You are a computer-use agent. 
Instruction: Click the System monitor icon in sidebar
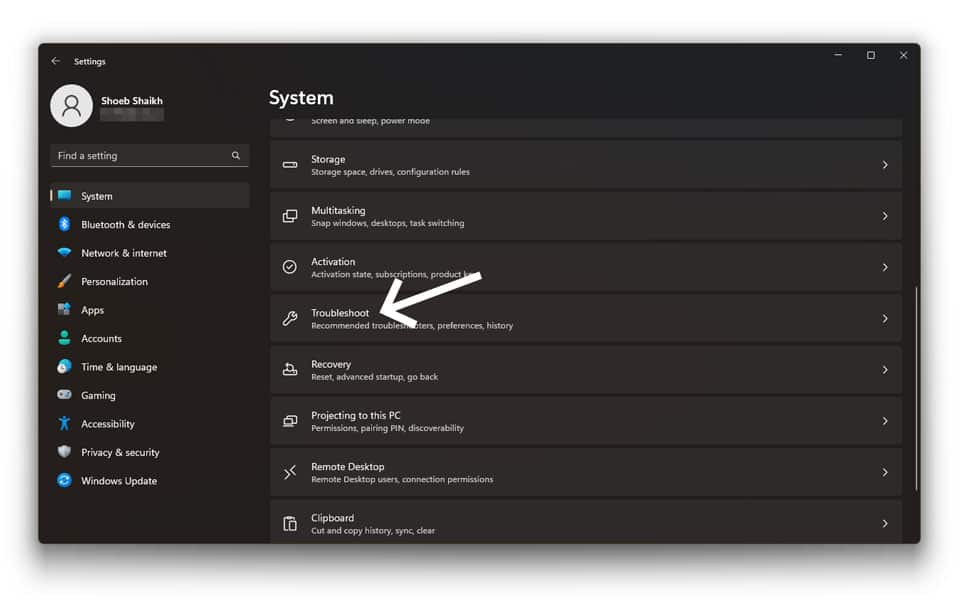64,196
